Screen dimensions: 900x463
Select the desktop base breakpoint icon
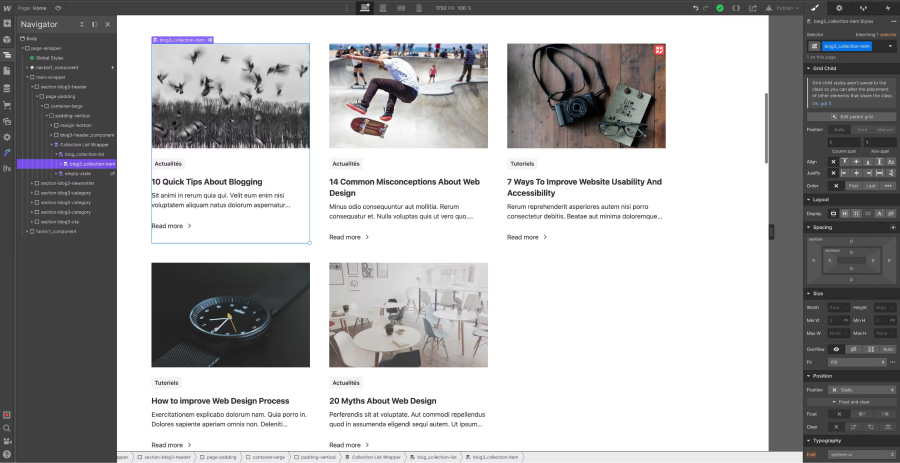pyautogui.click(x=365, y=8)
